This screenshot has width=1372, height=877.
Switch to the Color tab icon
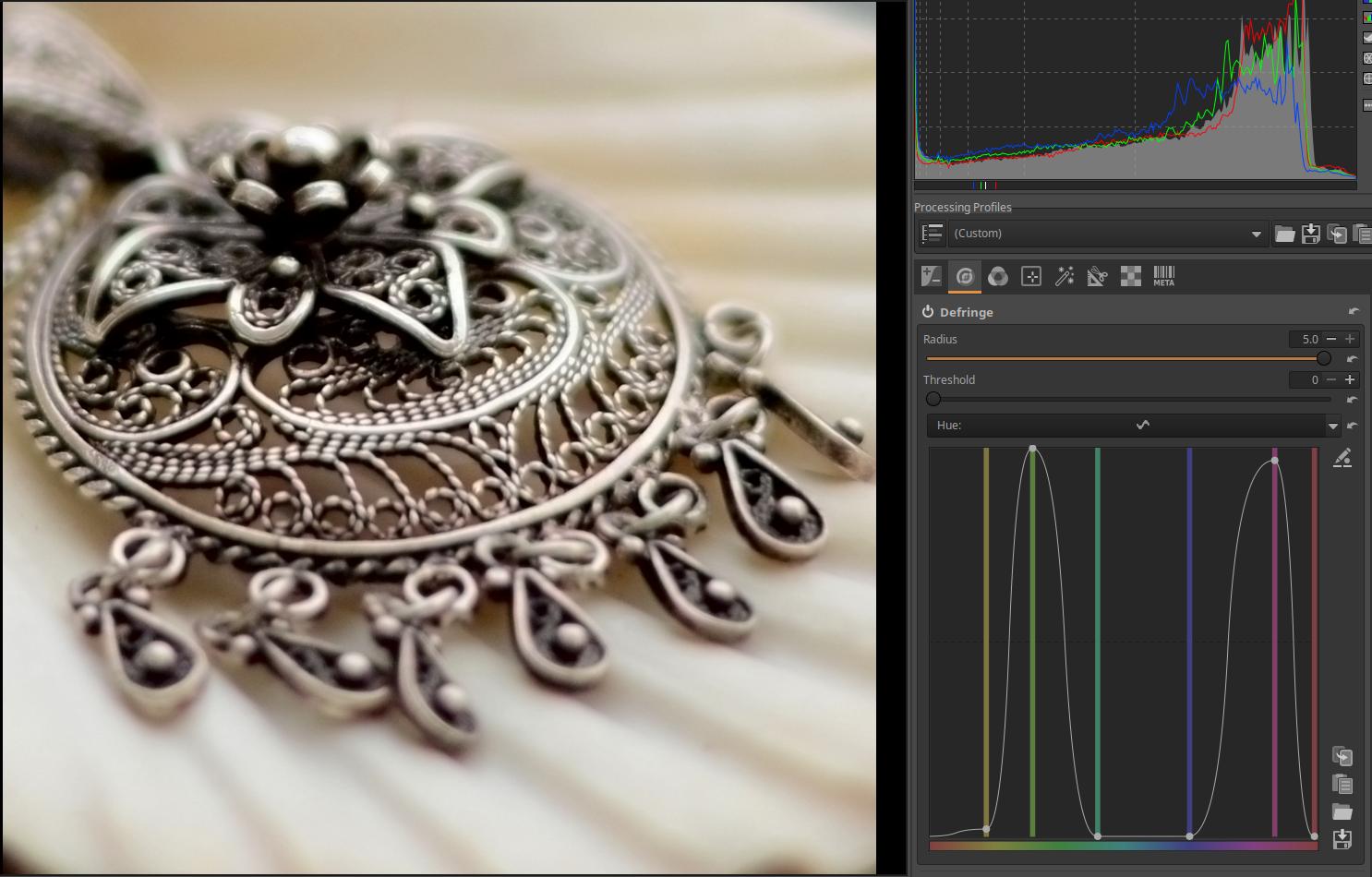point(998,276)
